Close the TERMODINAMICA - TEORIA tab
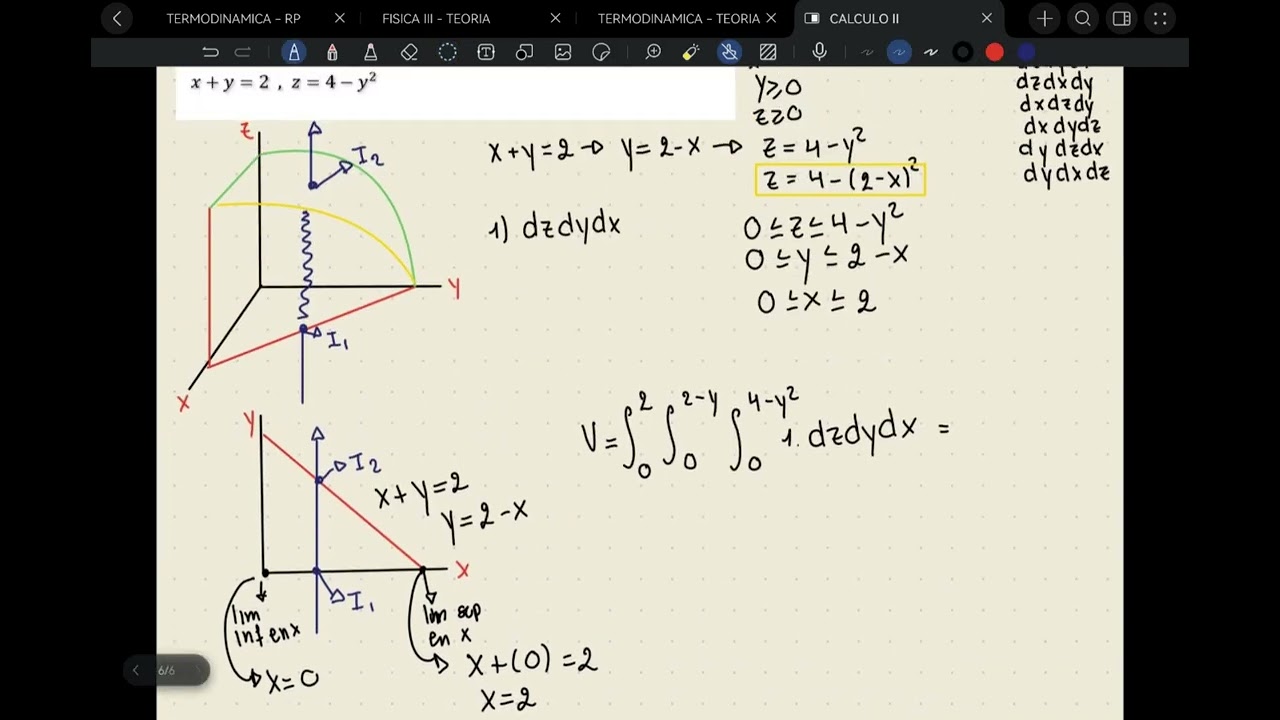Viewport: 1280px width, 720px height. tap(771, 18)
